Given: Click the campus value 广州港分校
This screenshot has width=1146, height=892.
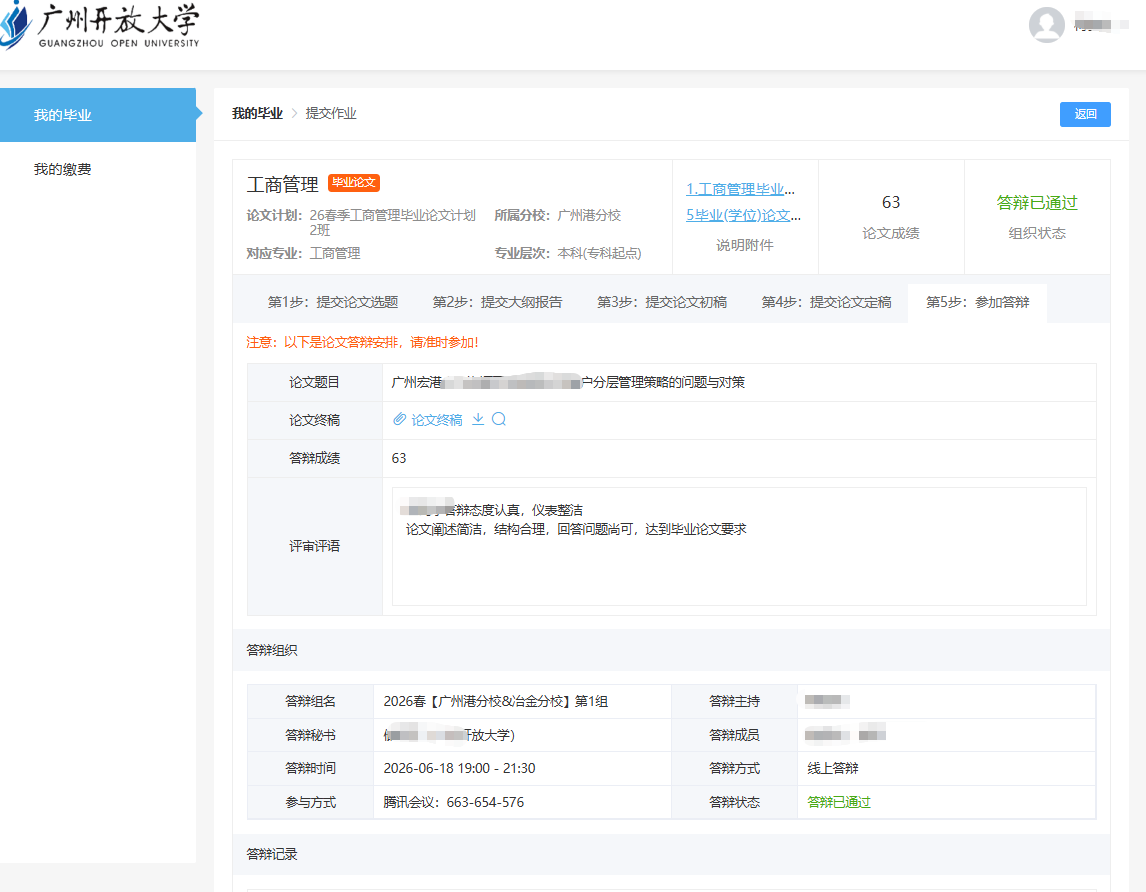Looking at the screenshot, I should [x=589, y=215].
